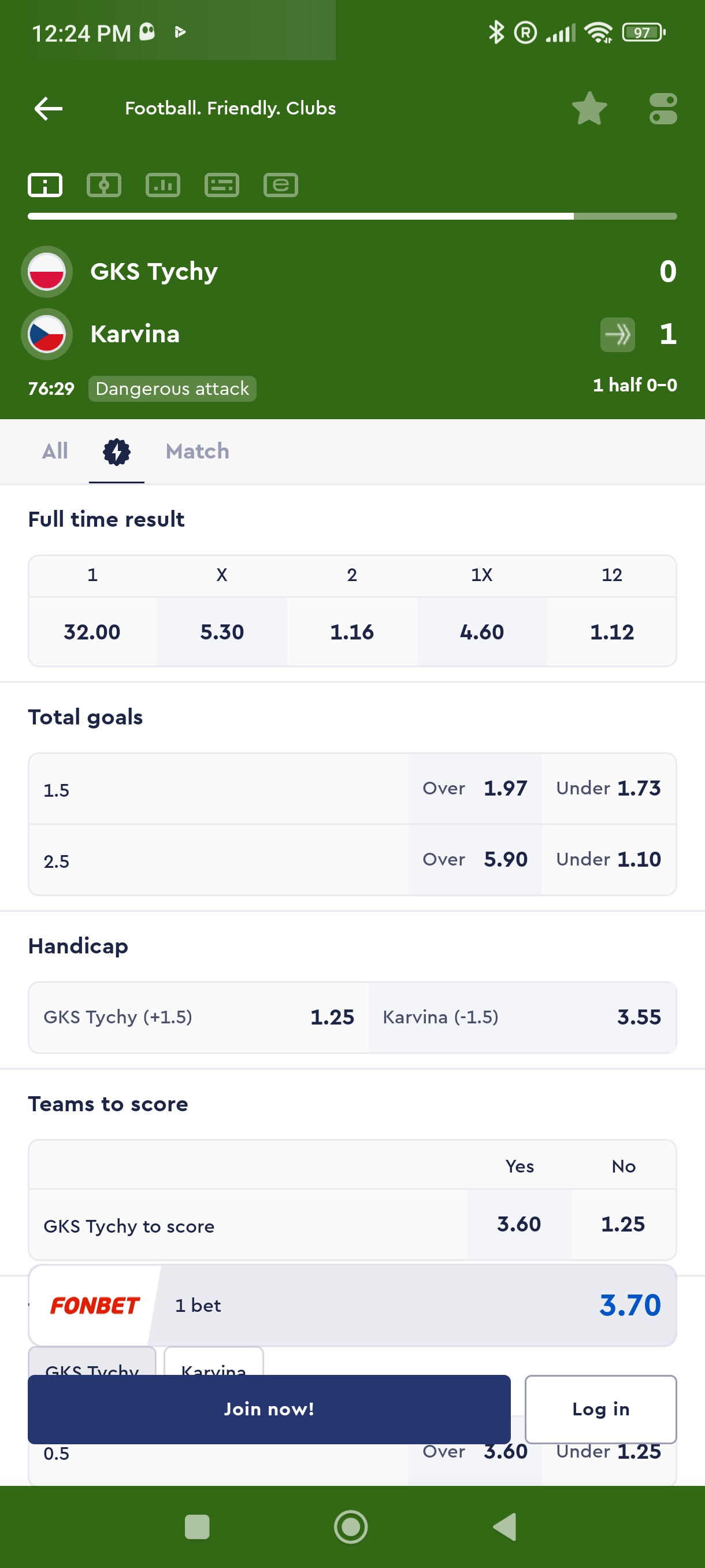Select Yes for GKS Tychy to score

[x=519, y=1223]
